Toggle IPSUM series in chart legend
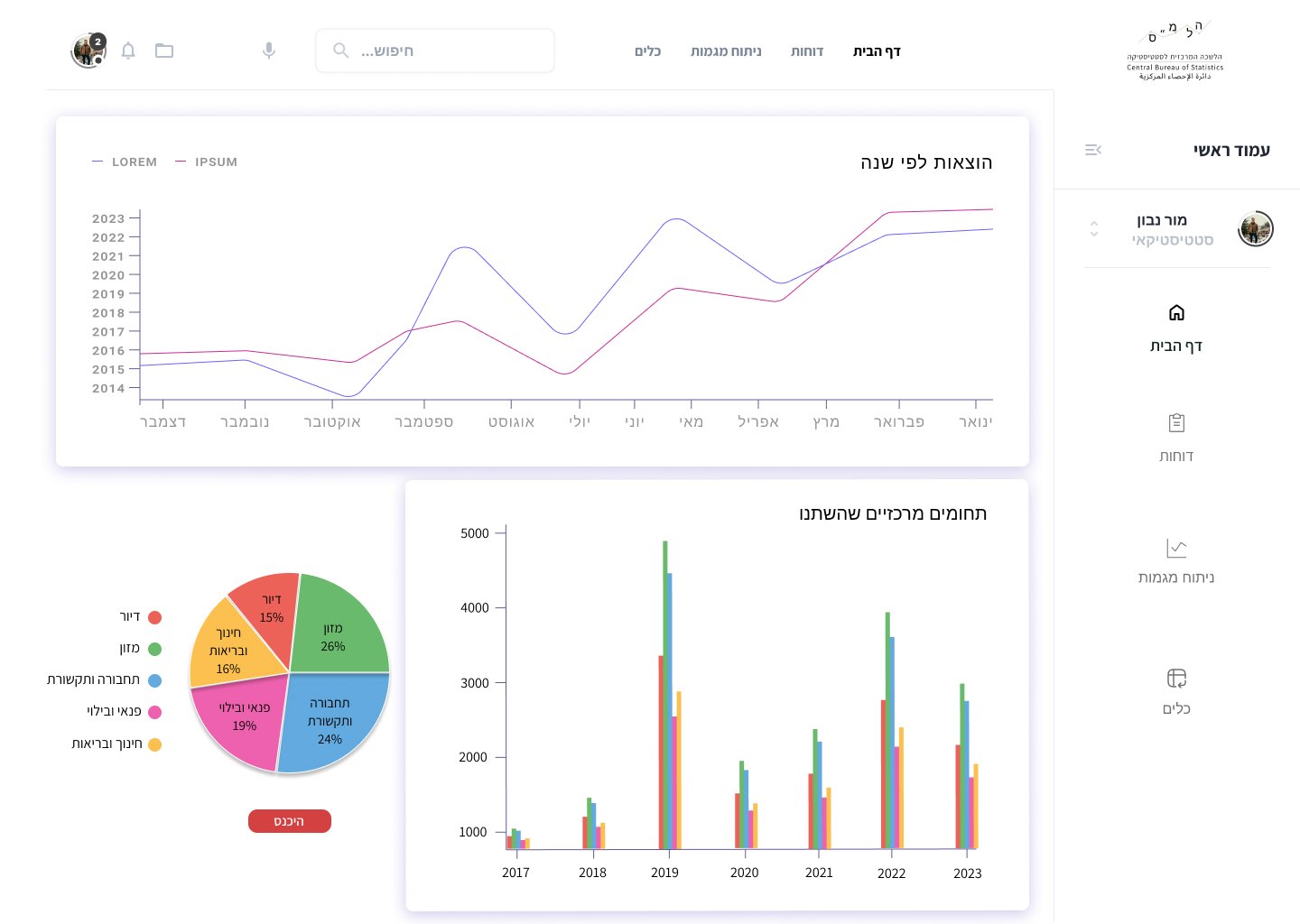 point(207,162)
